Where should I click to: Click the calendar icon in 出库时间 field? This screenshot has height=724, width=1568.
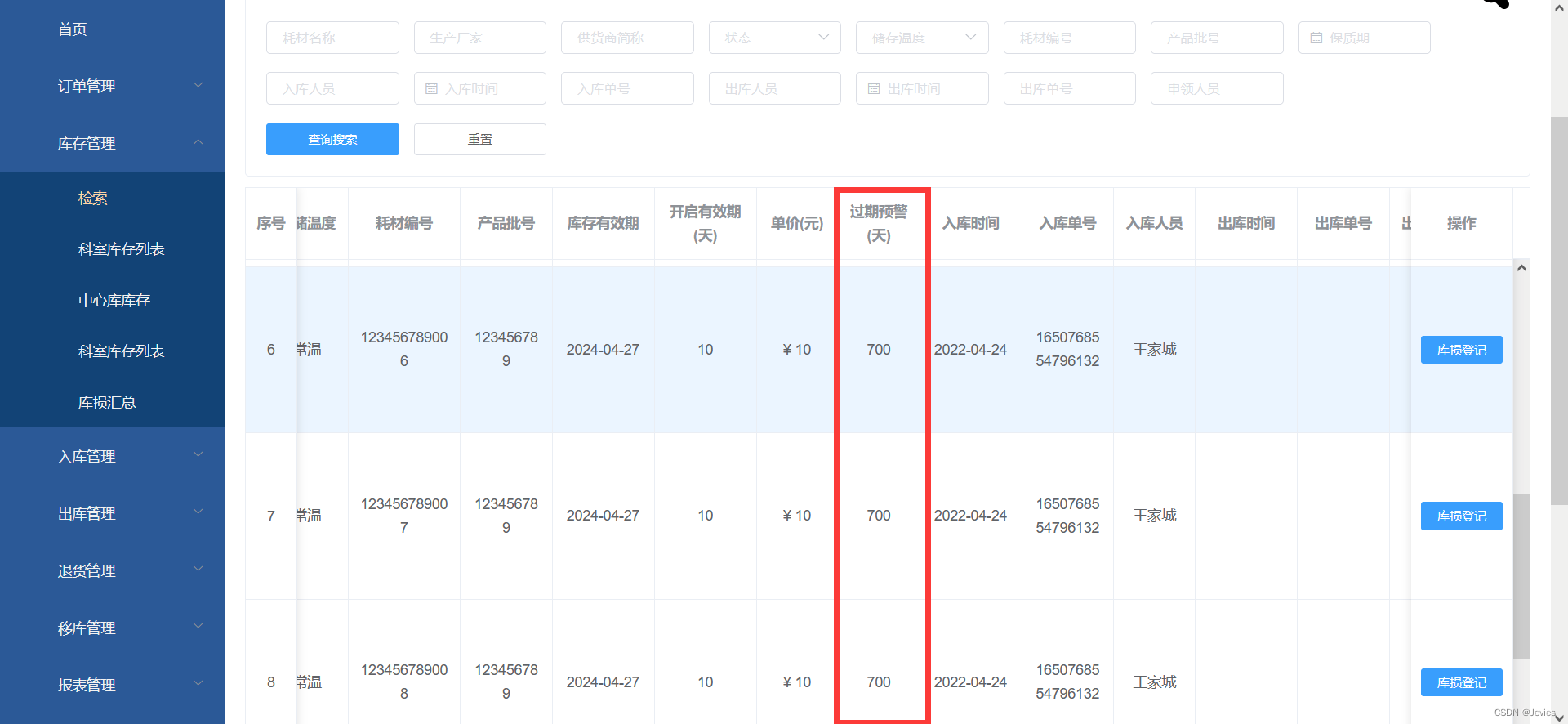pos(874,88)
